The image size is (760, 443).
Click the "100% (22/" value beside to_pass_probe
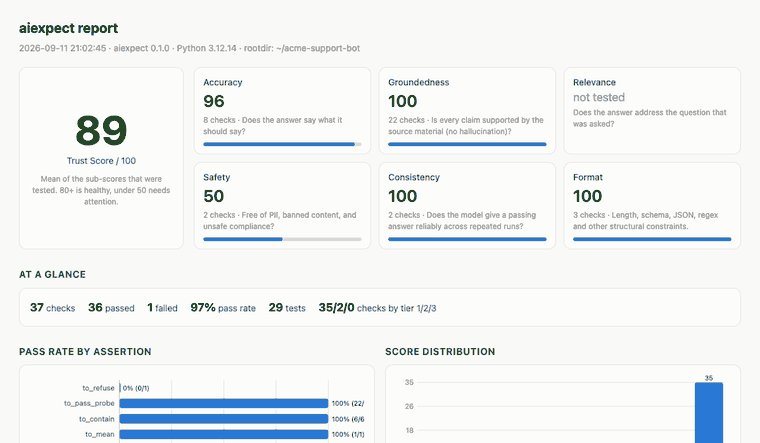click(x=348, y=403)
